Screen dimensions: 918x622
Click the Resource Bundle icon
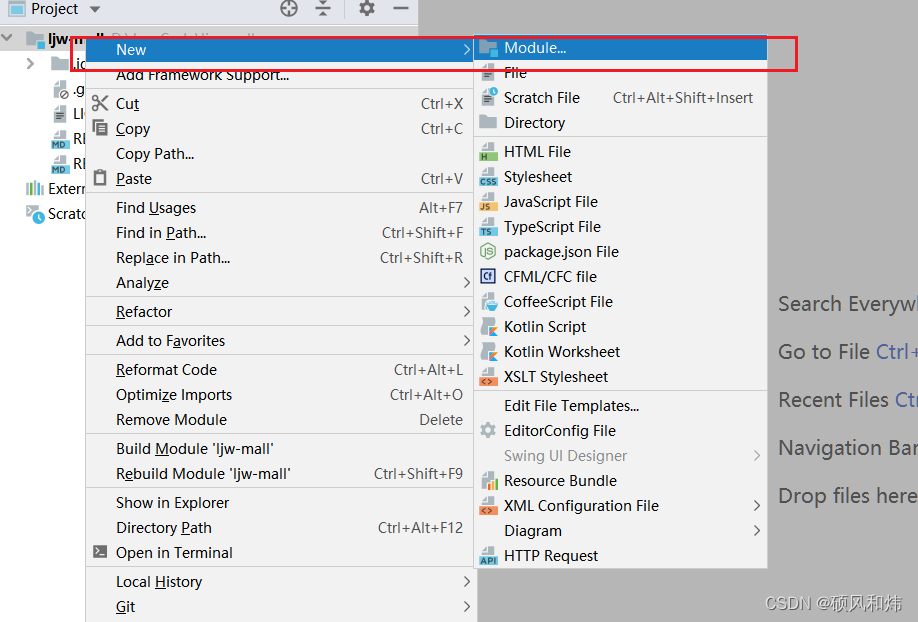488,481
